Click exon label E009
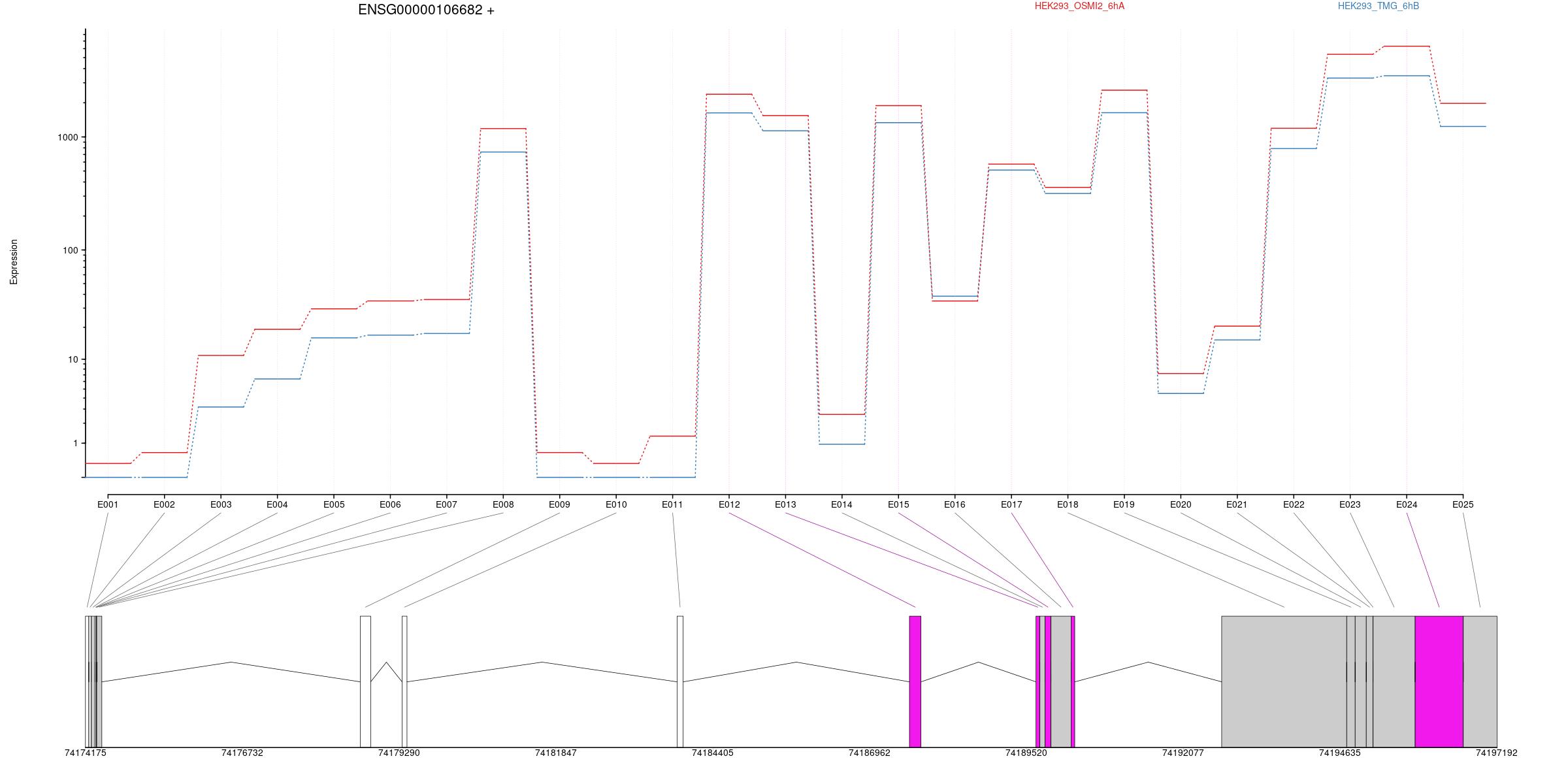Image resolution: width=1568 pixels, height=784 pixels. pyautogui.click(x=559, y=504)
